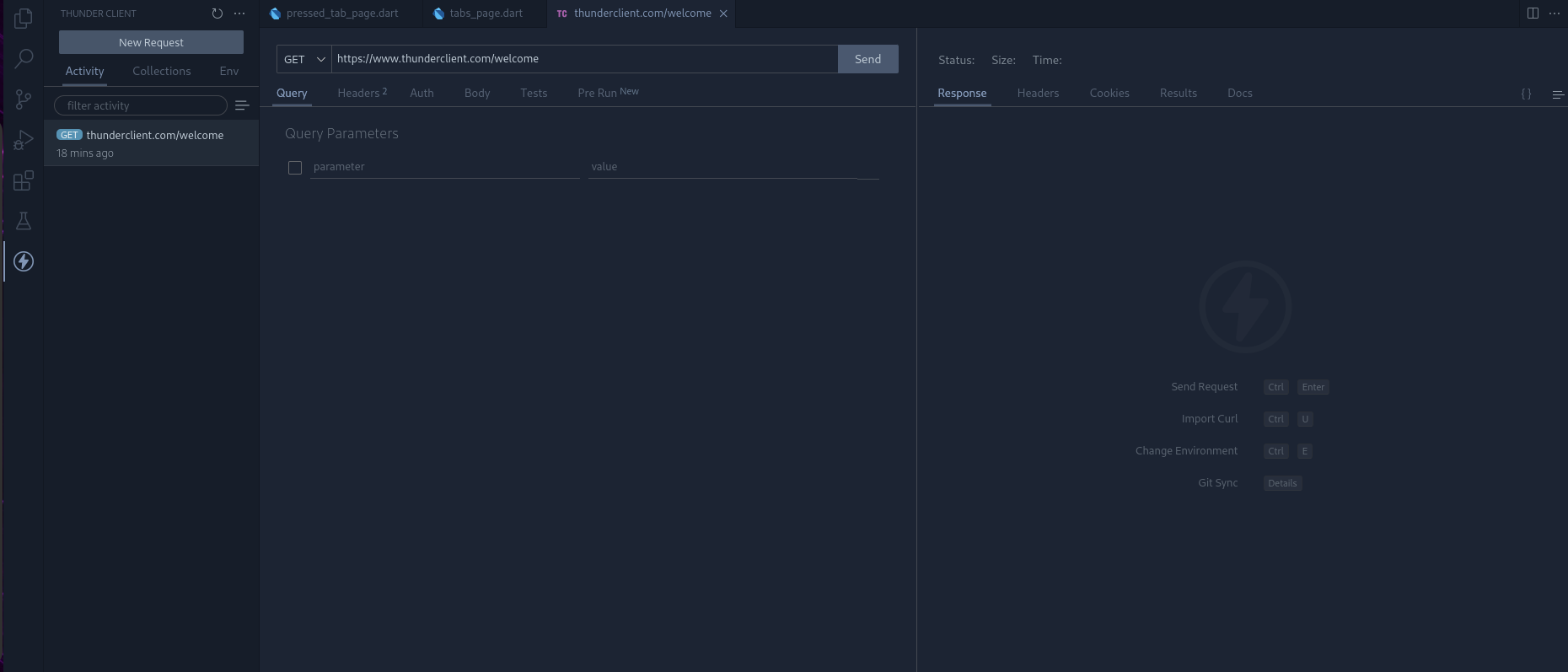The image size is (1568, 672).
Task: Open the response panel options menu
Action: (x=1557, y=94)
